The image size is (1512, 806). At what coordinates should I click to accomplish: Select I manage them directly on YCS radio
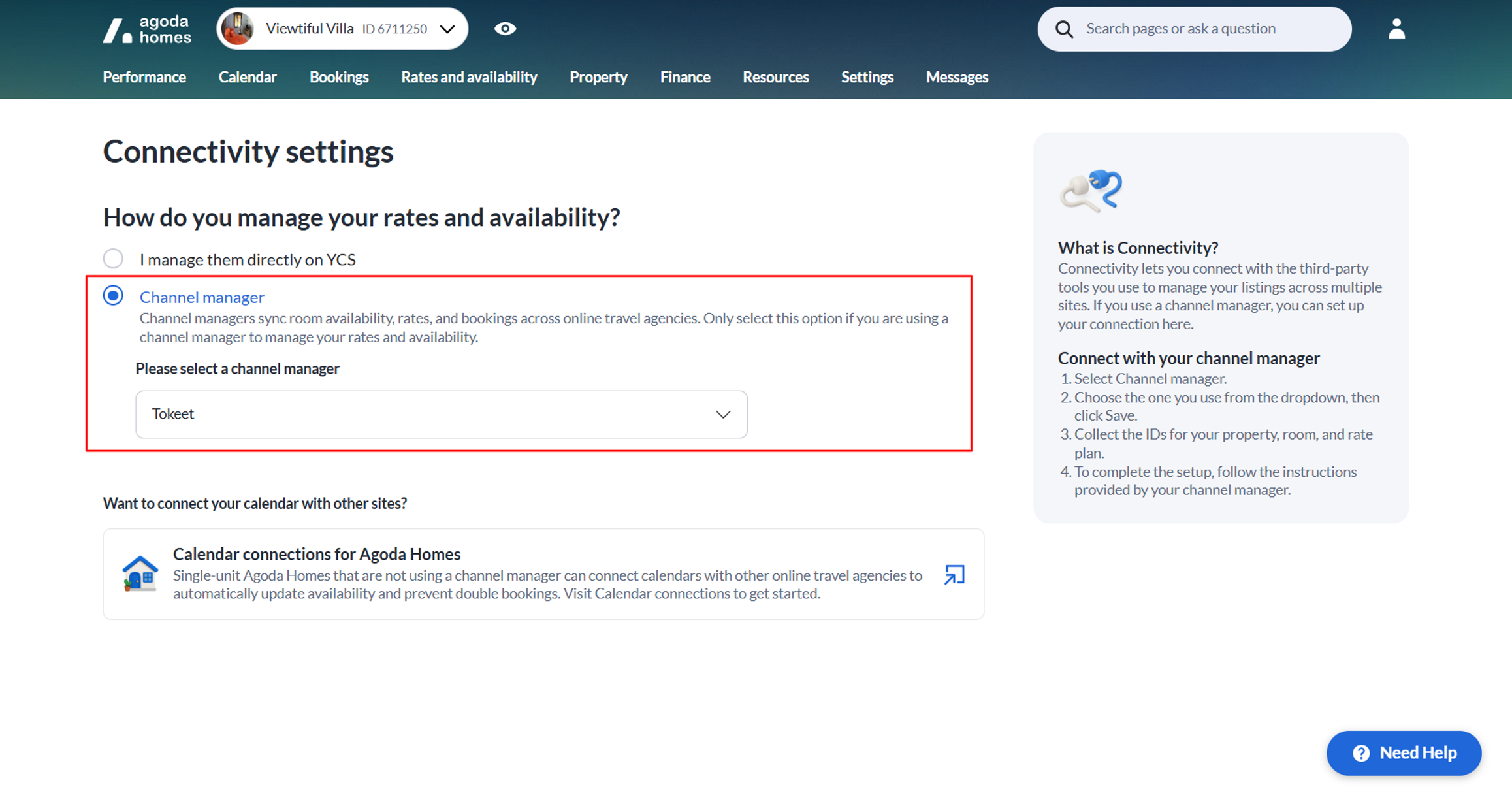(x=113, y=259)
